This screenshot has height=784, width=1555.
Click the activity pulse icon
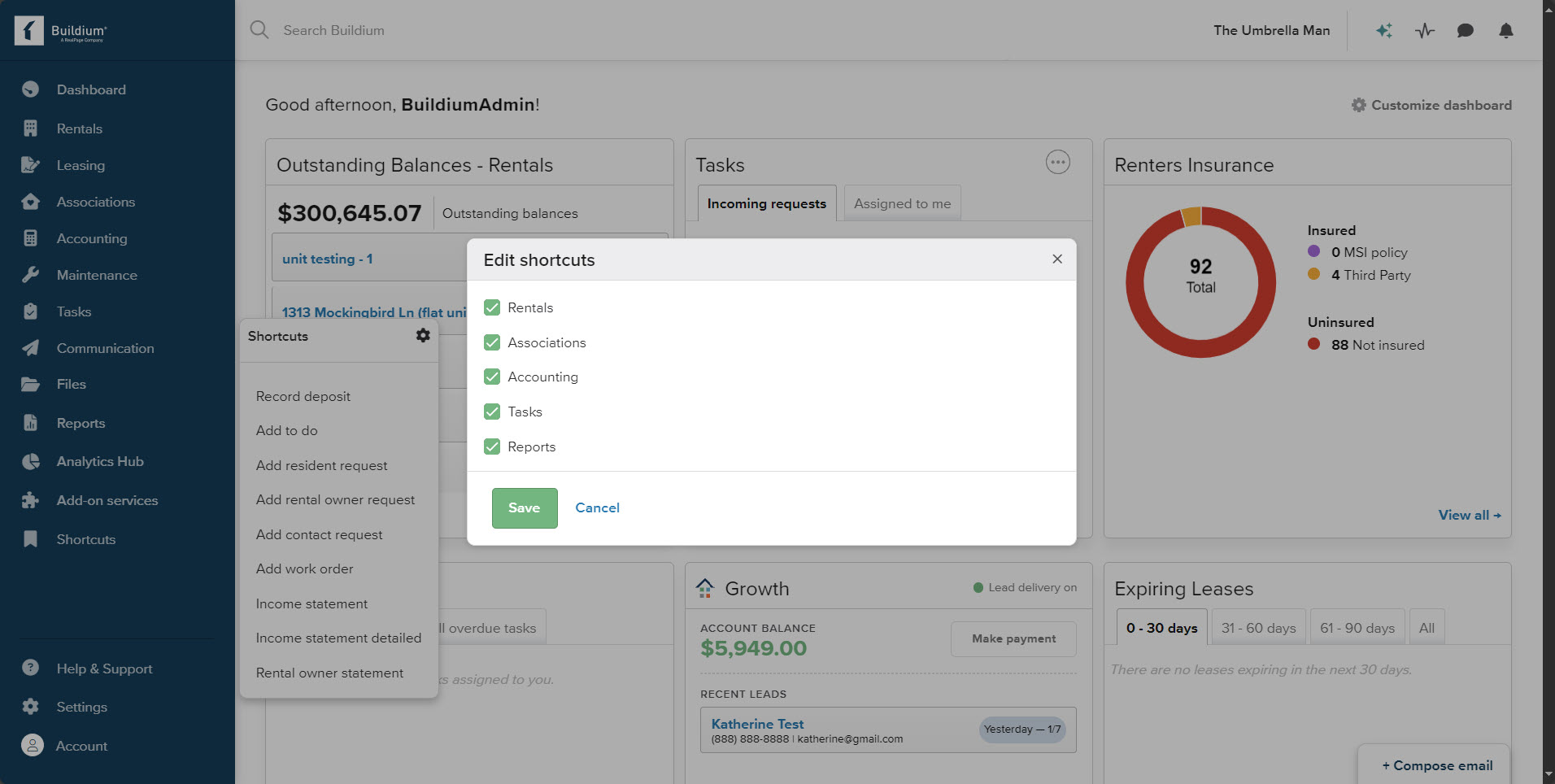[1424, 31]
